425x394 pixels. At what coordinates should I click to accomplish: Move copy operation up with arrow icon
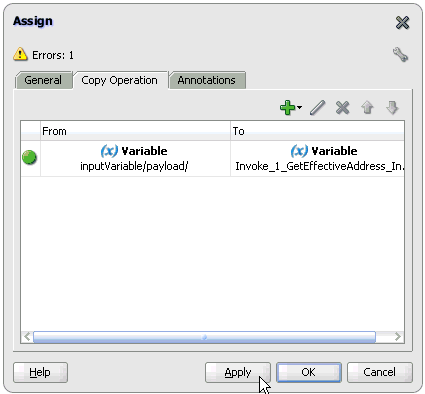367,108
